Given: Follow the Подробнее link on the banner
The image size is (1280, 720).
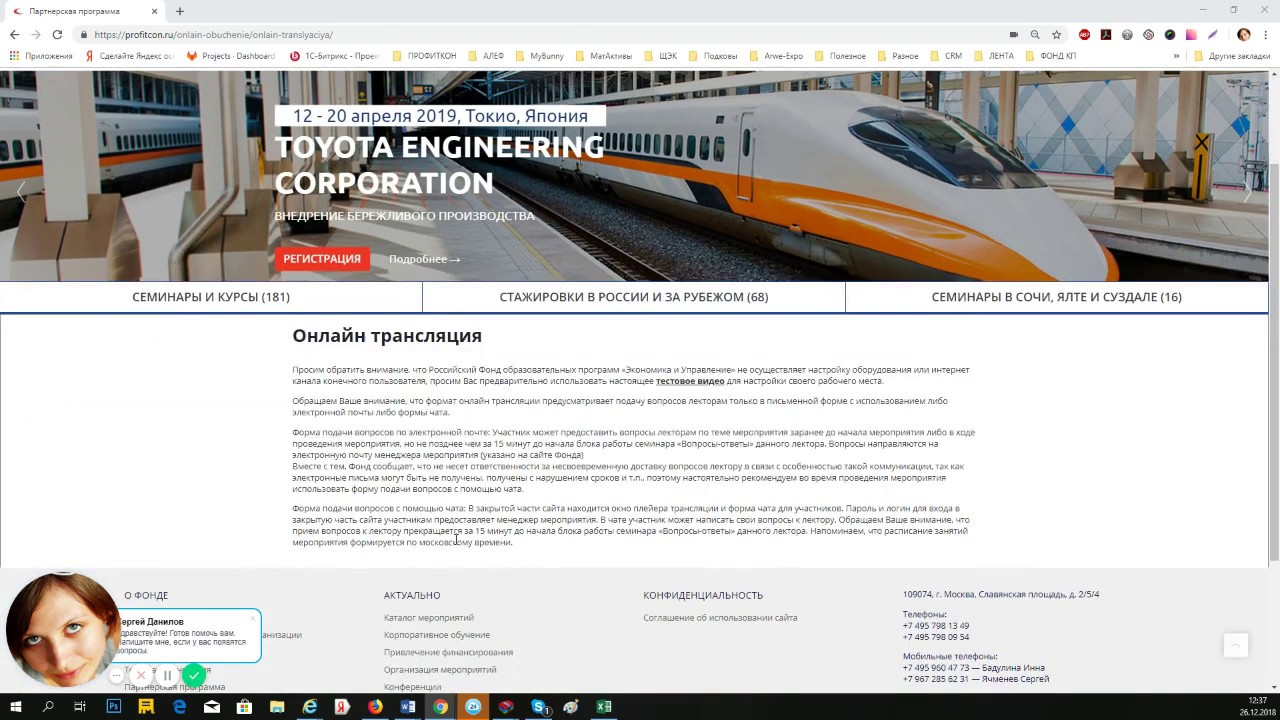Looking at the screenshot, I should point(424,259).
